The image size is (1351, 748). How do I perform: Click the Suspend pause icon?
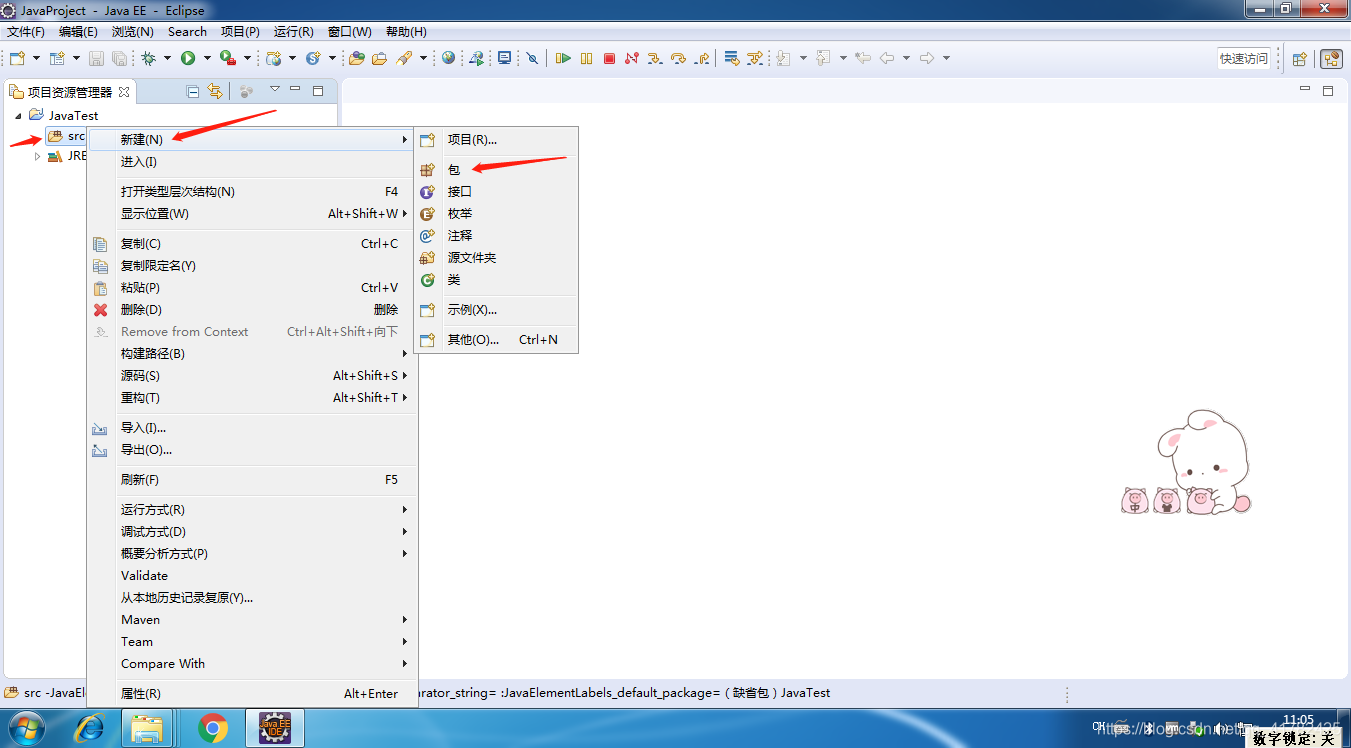(x=586, y=58)
